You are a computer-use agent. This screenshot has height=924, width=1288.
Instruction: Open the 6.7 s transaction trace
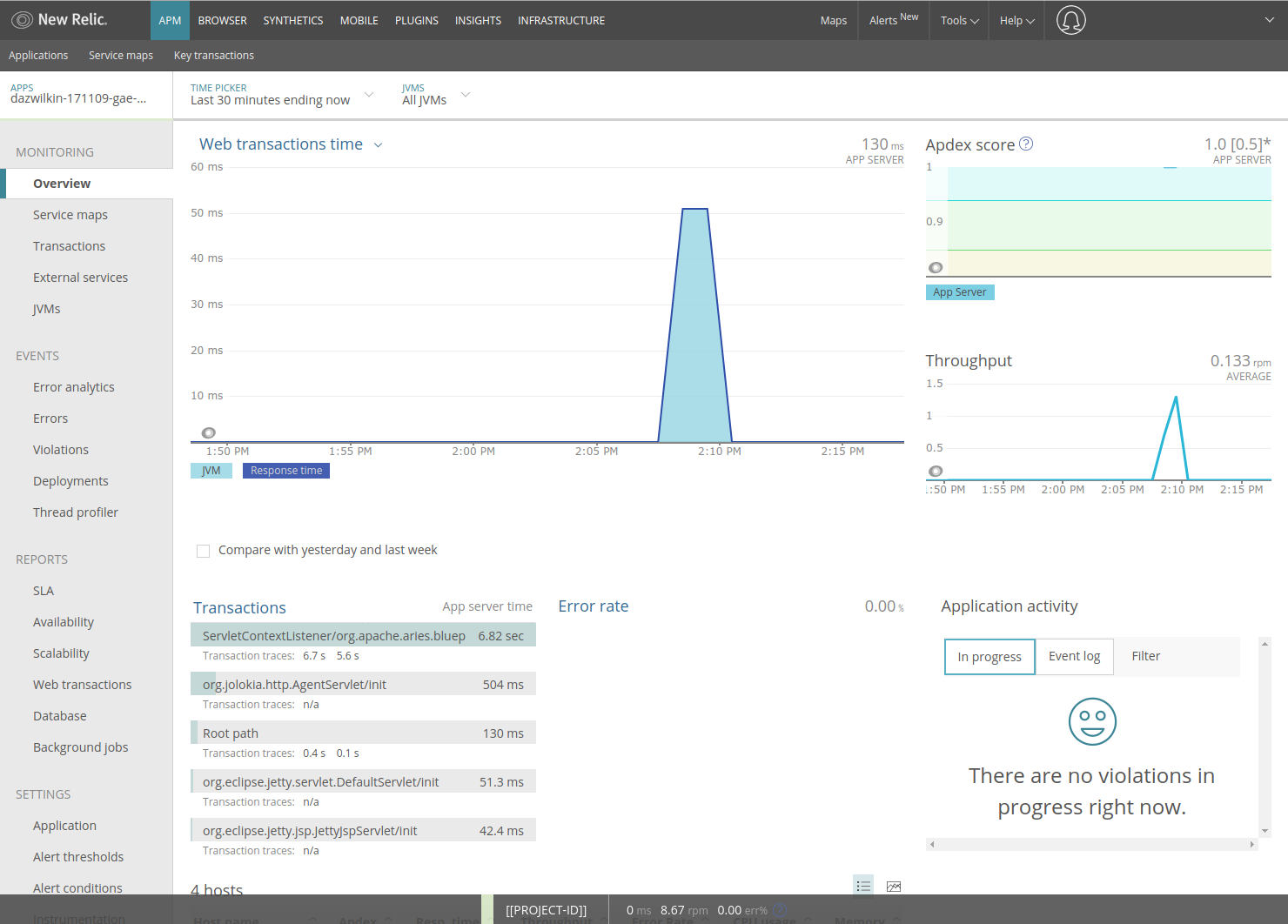[x=314, y=656]
